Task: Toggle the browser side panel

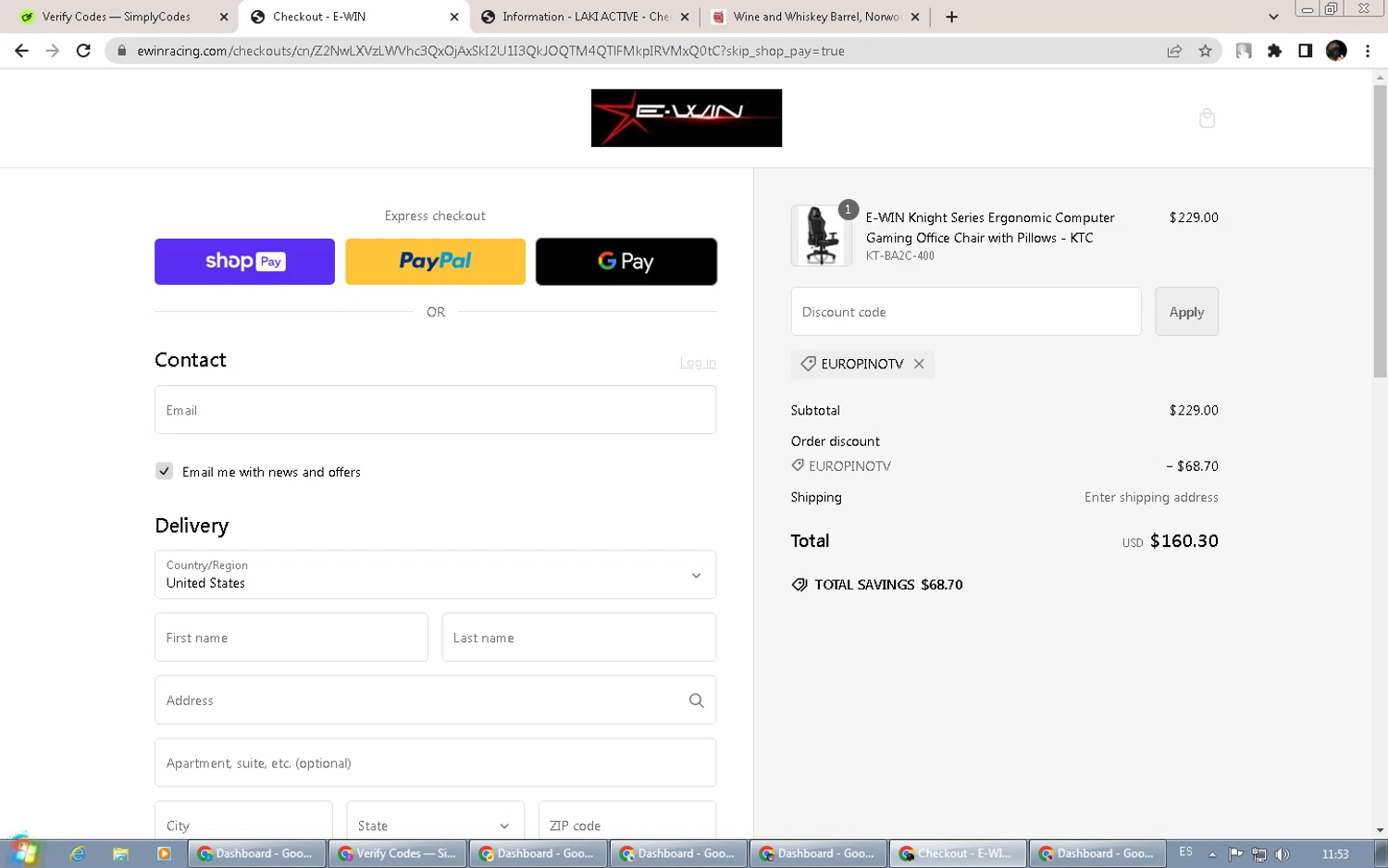Action: 1305,51
